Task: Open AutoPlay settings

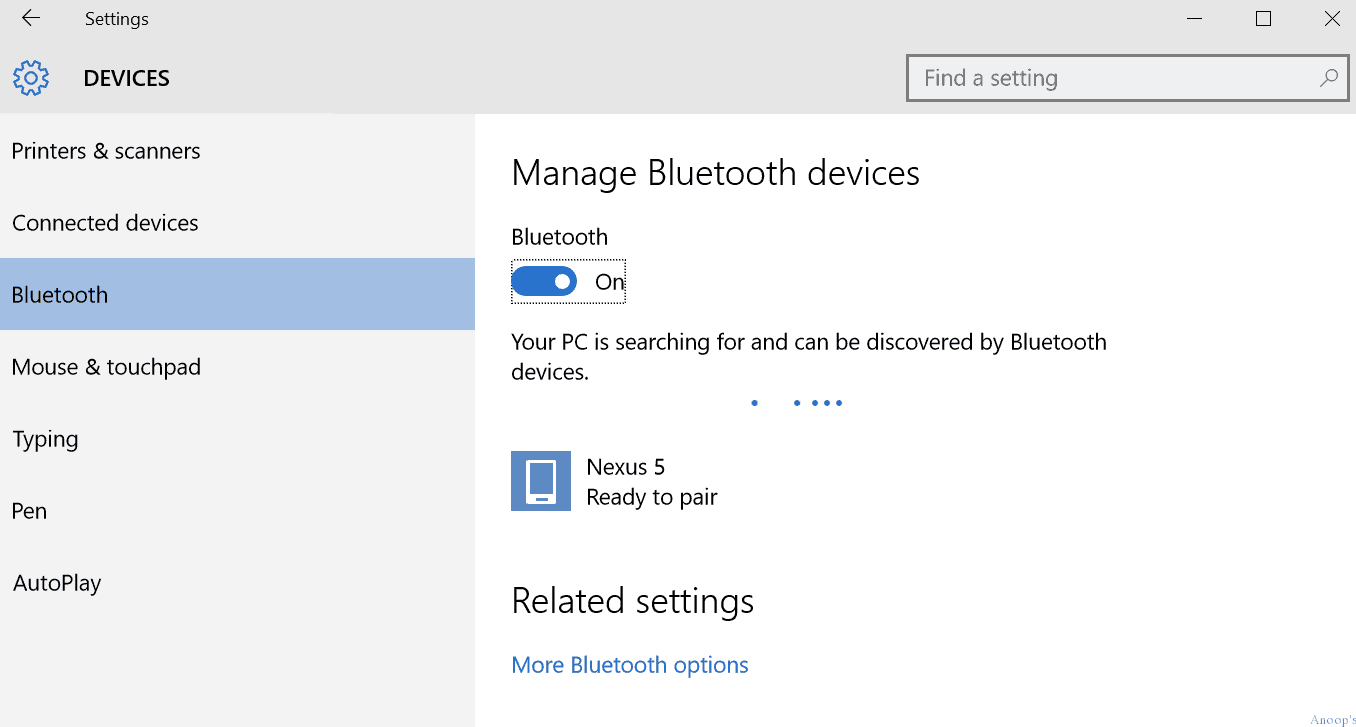Action: [x=237, y=583]
